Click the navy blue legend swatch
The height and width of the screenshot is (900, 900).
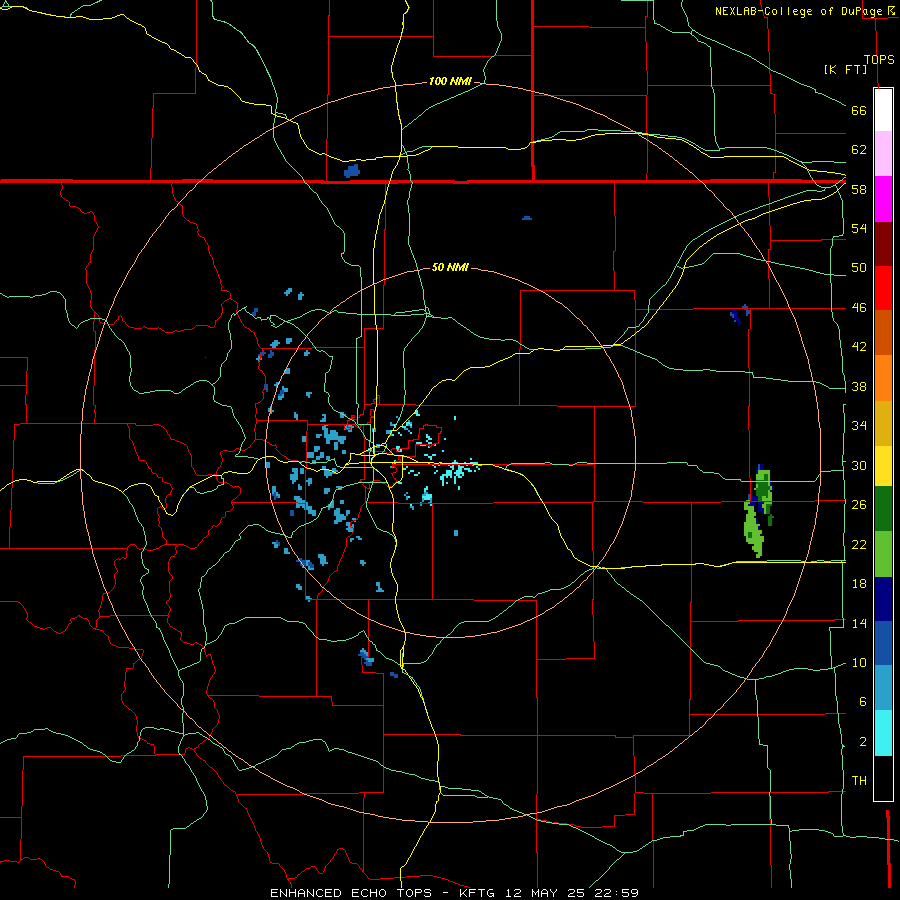[x=883, y=599]
